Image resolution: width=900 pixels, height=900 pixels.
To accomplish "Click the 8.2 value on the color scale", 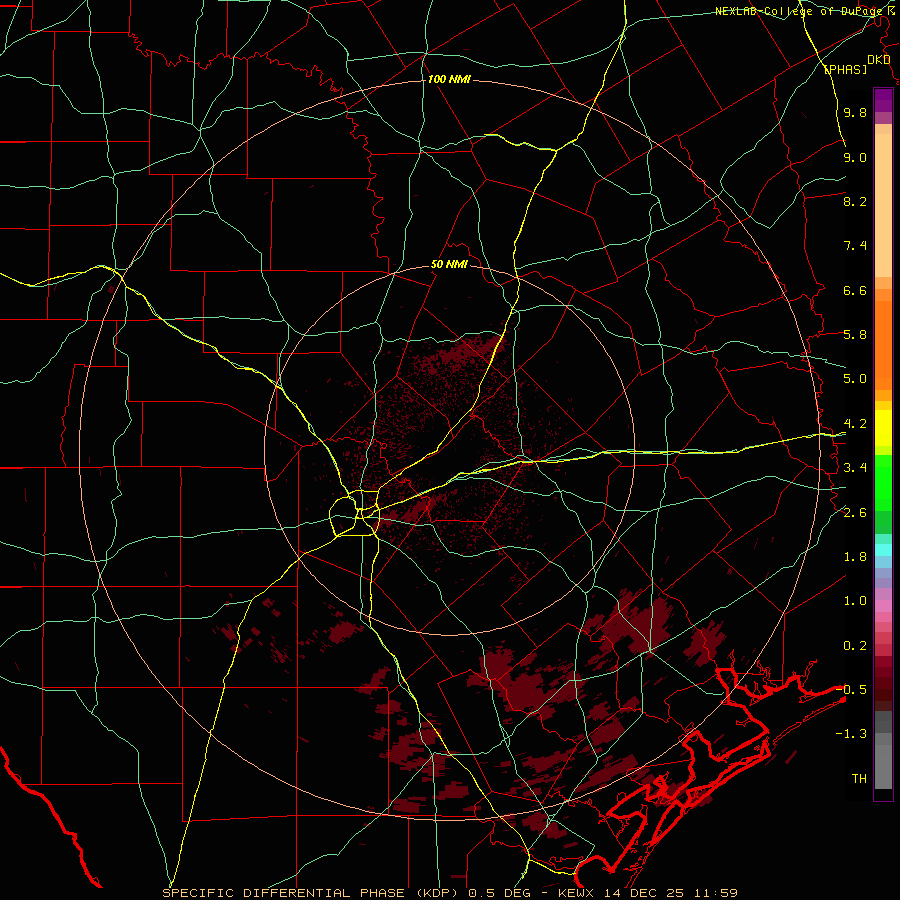I will [x=855, y=201].
